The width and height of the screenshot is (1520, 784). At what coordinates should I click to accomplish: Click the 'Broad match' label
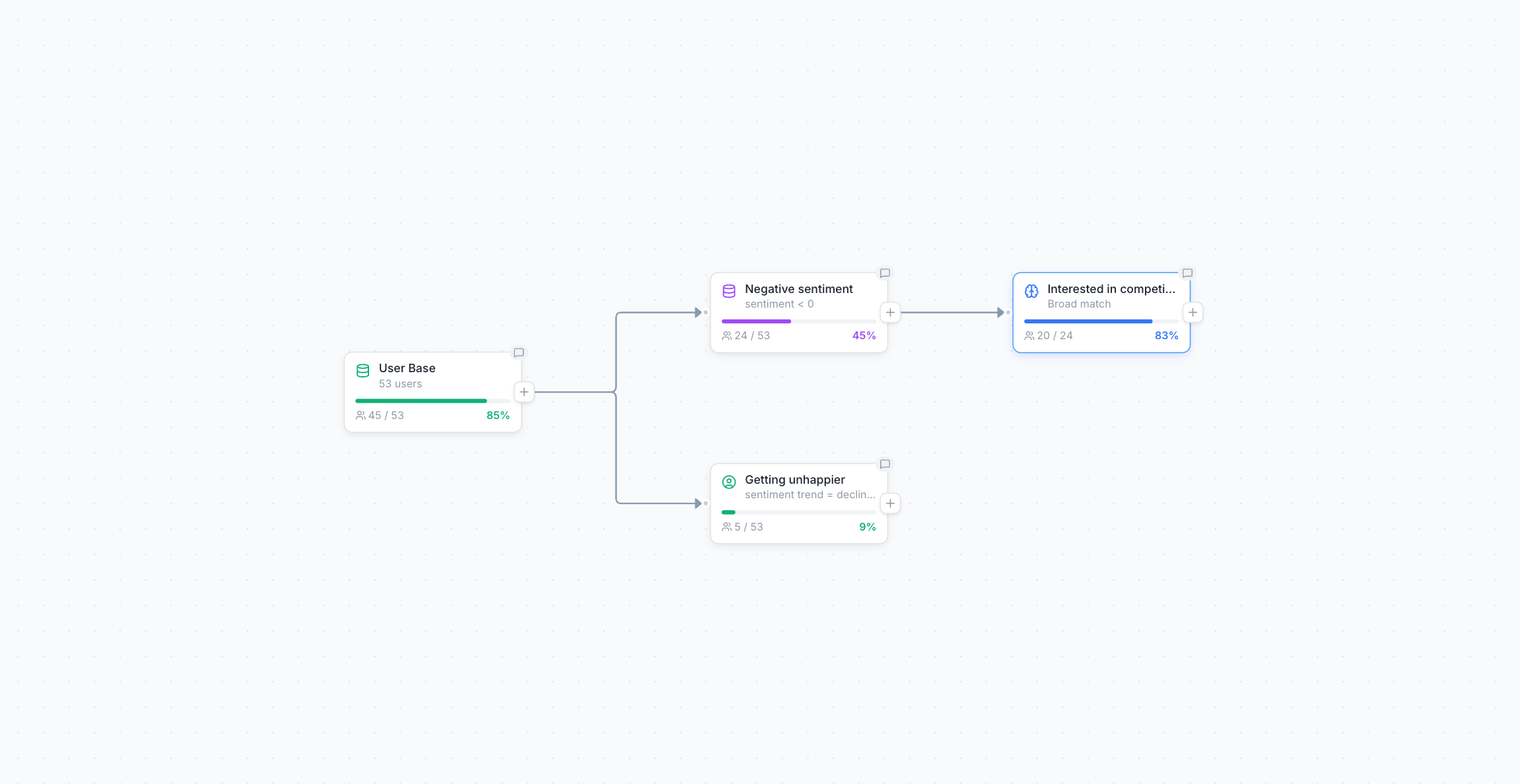pyautogui.click(x=1079, y=304)
